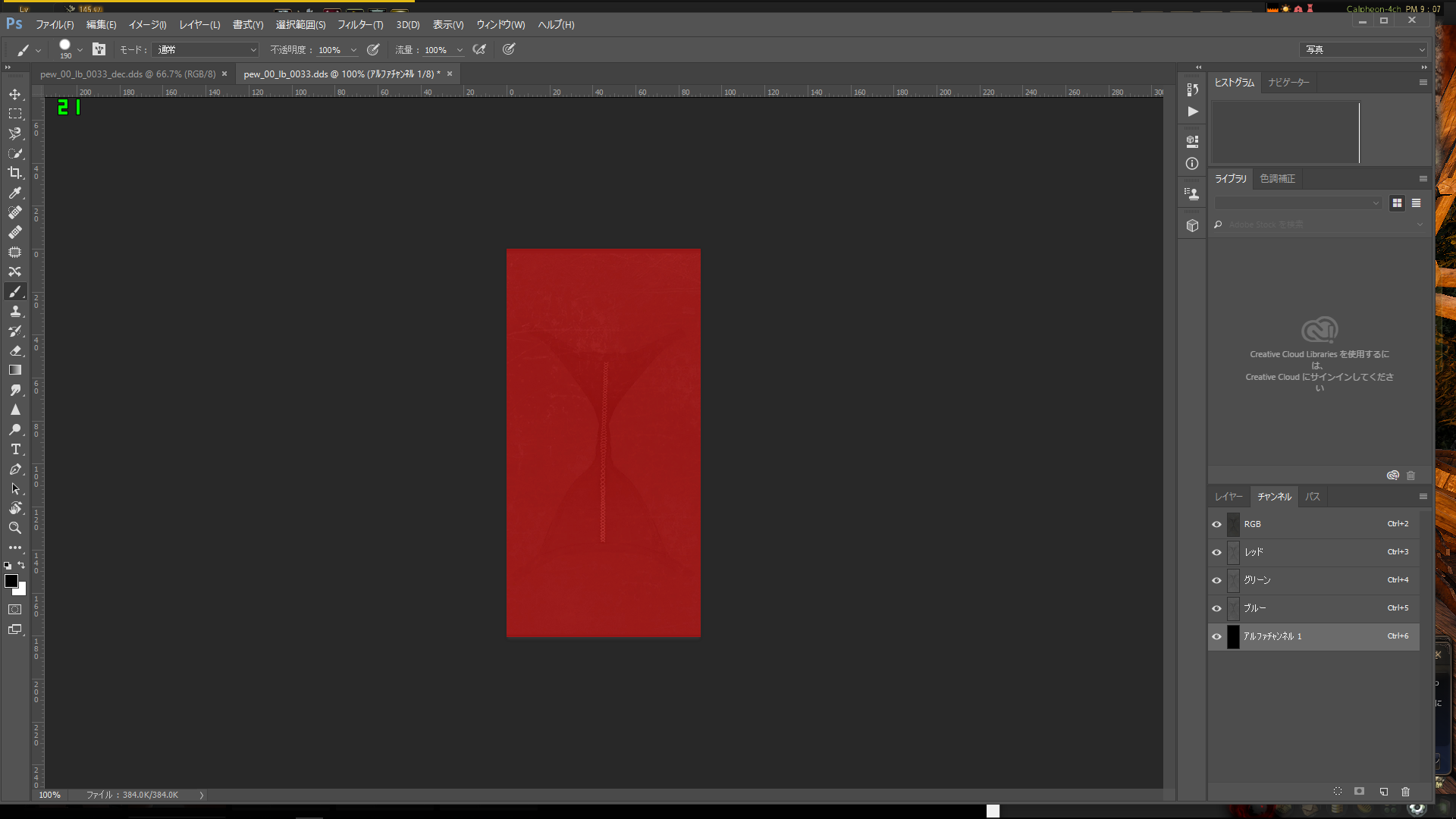The width and height of the screenshot is (1456, 819).
Task: Open the モード blending mode dropdown
Action: [x=206, y=49]
